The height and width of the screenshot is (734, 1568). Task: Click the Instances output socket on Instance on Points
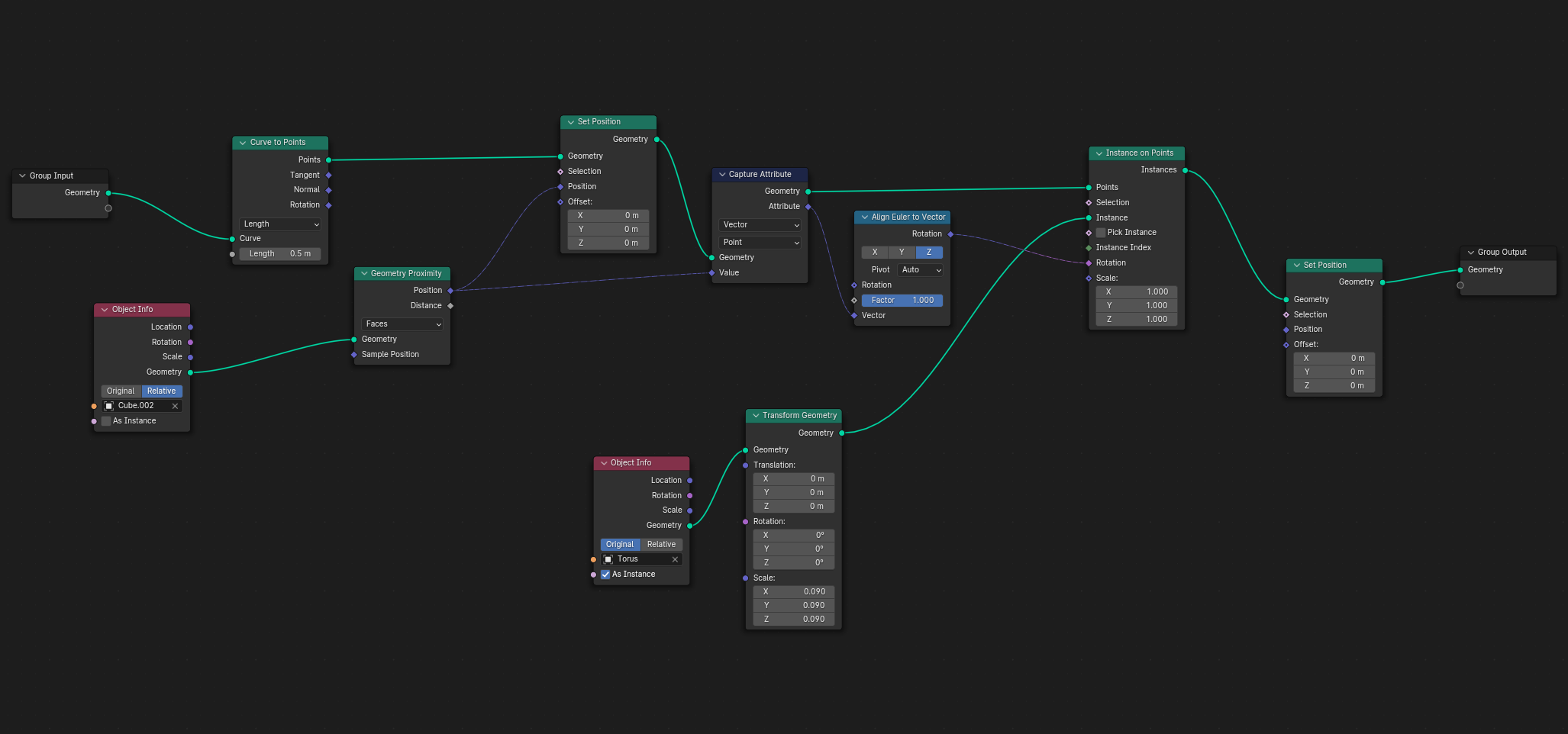pyautogui.click(x=1186, y=170)
